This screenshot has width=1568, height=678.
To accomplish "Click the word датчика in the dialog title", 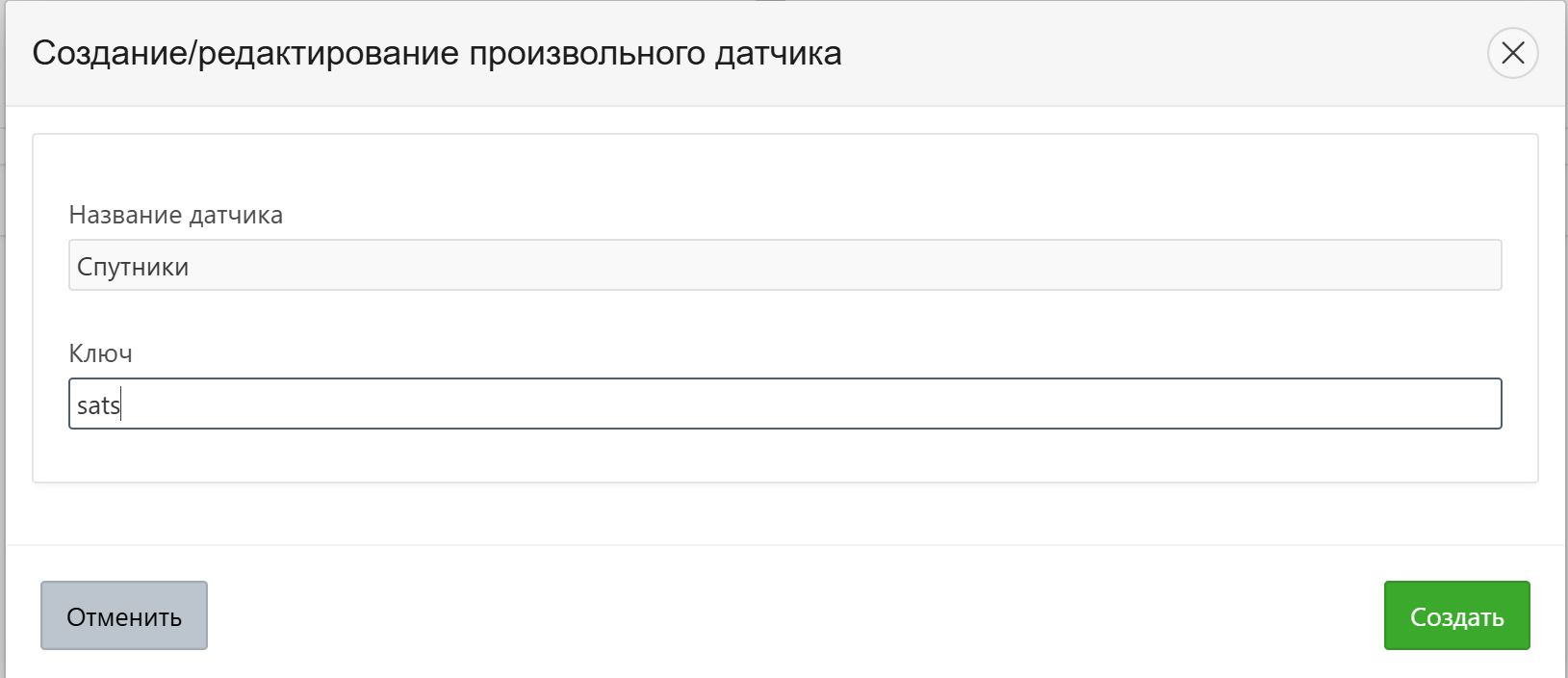I will (x=778, y=53).
